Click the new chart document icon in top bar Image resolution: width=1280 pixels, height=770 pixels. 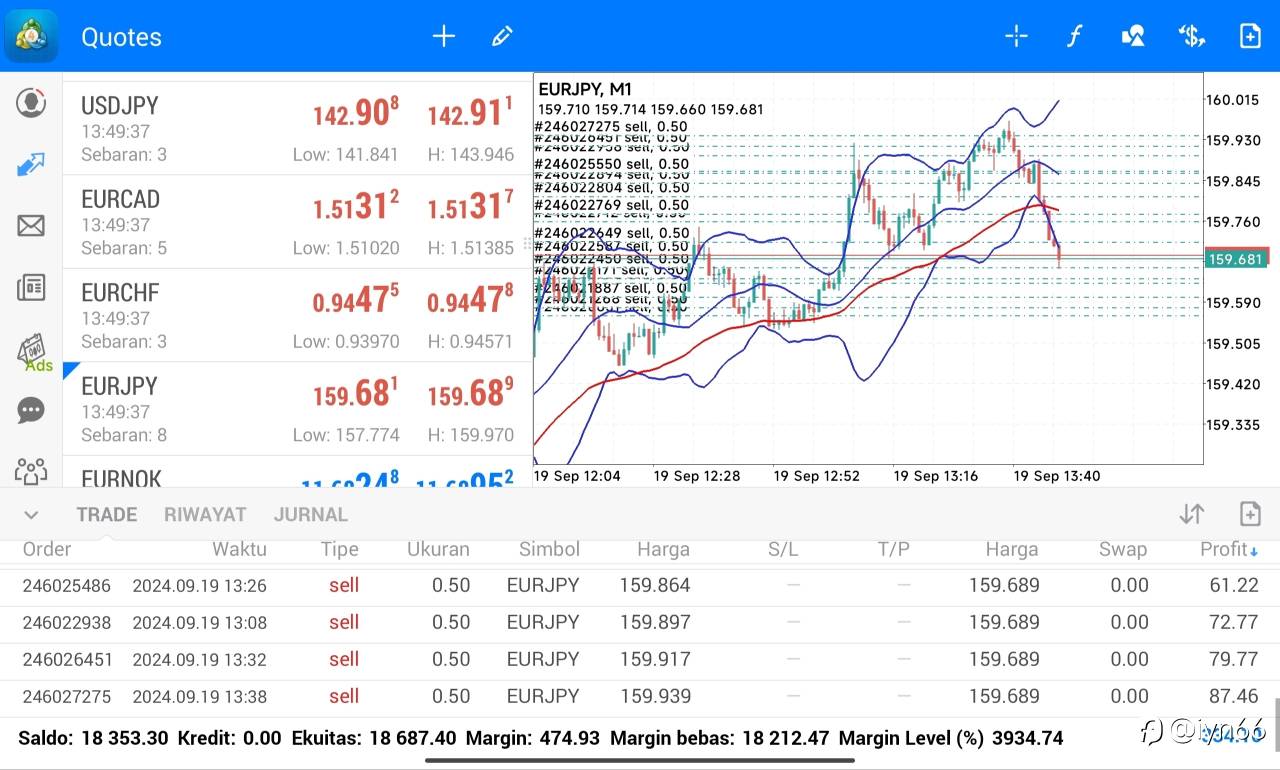(1250, 36)
